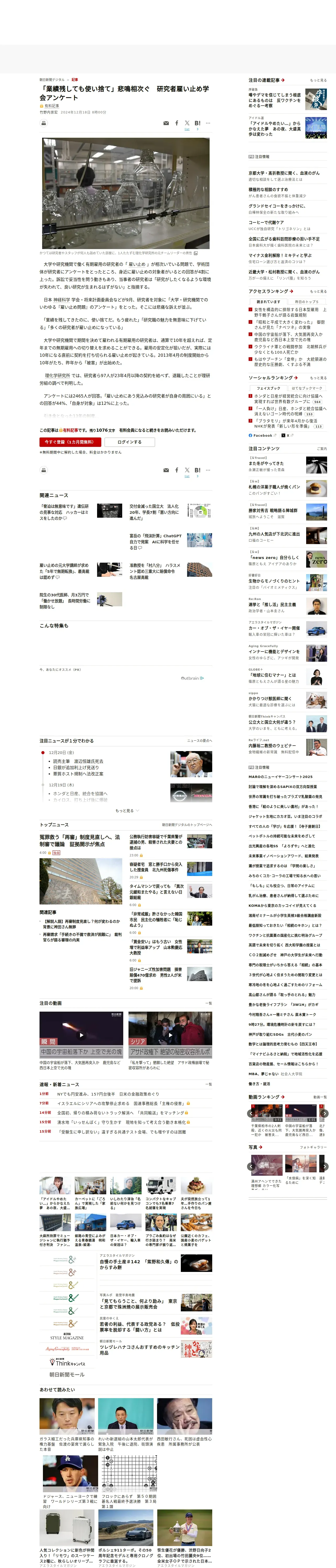Click ご案内 beside 注目コンテンツ
336x1568 pixels.
[321, 449]
